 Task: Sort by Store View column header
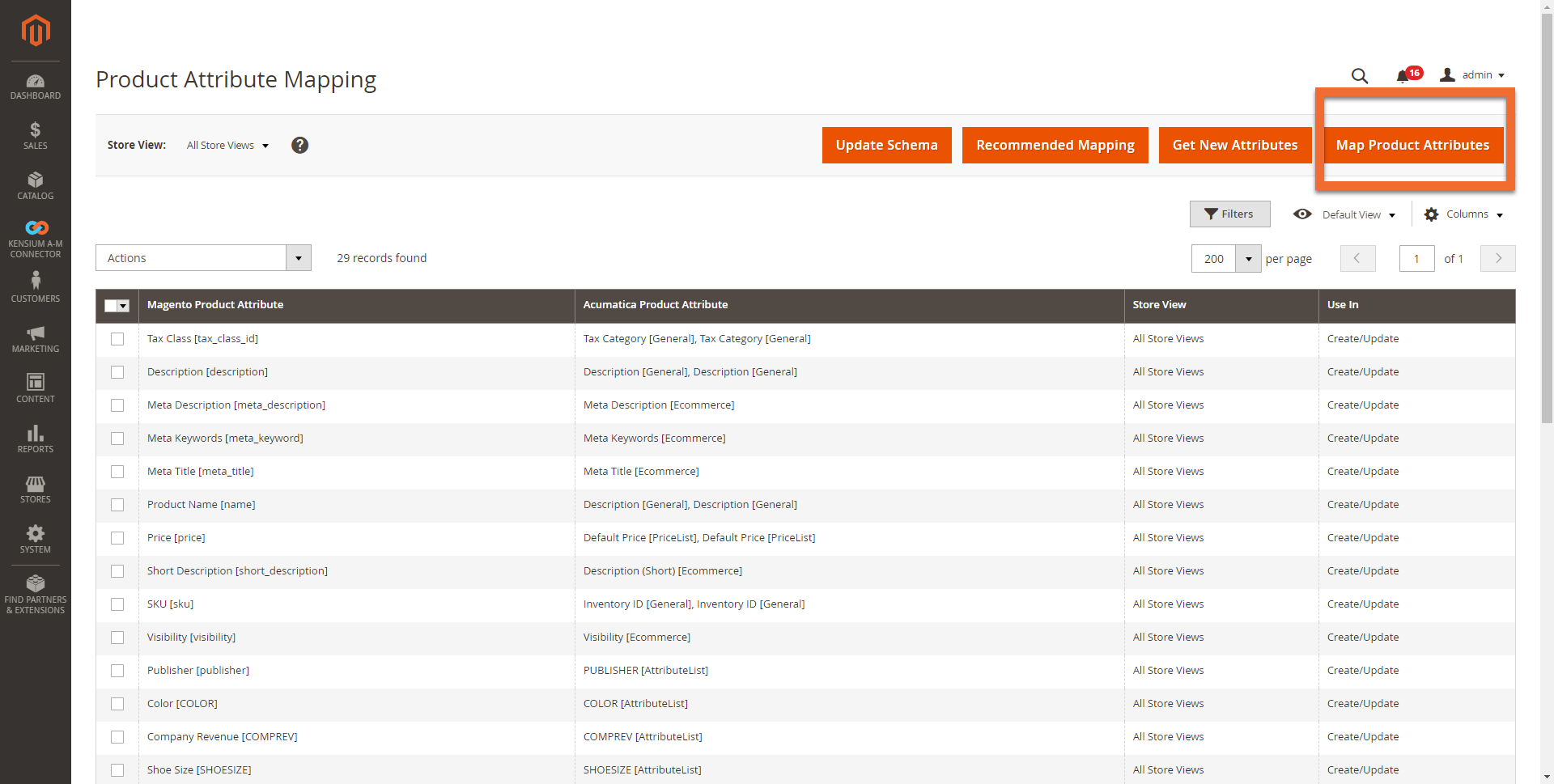[1221, 305]
